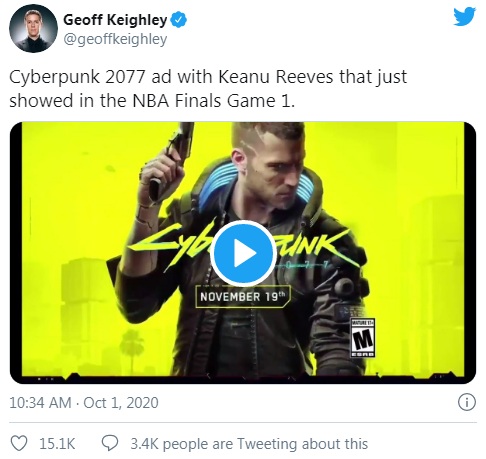The image size is (486, 459).
Task: Click the Twitter bird logo
Action: 464,16
